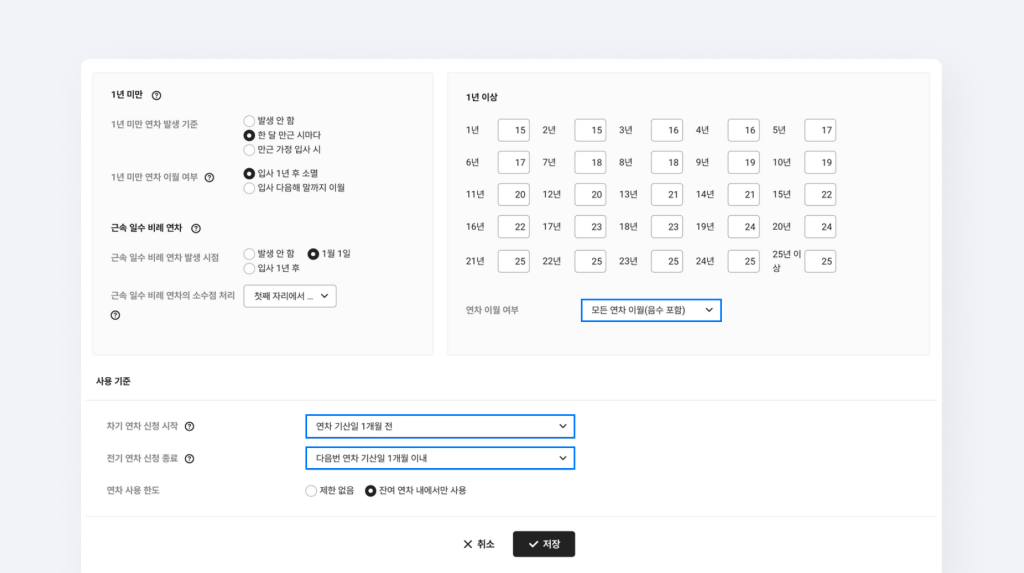Select 입사 1년 후 radio option
The image size is (1024, 573).
click(x=249, y=269)
